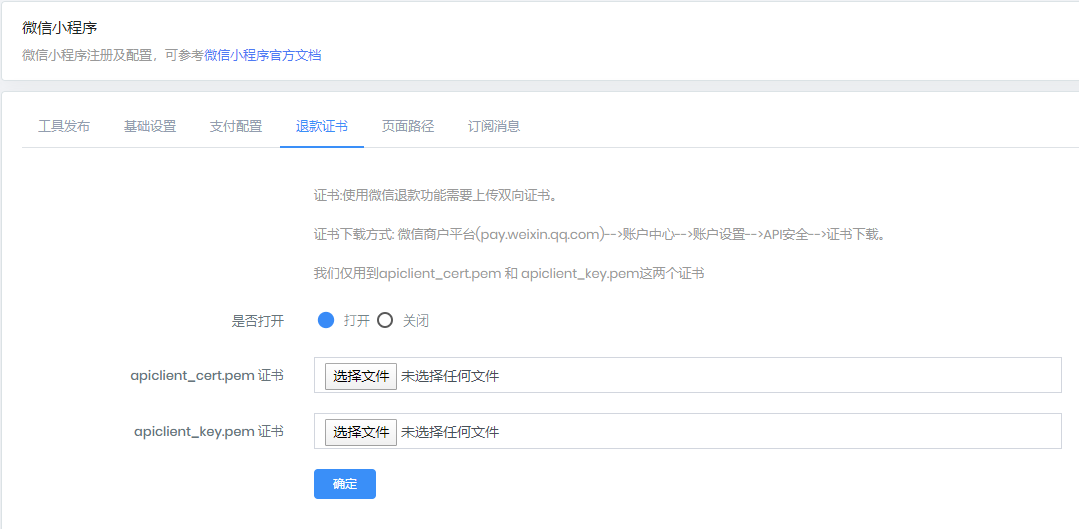Click 选择文件 for apiclient_key.pem certificate
This screenshot has width=1079, height=529.
click(361, 432)
